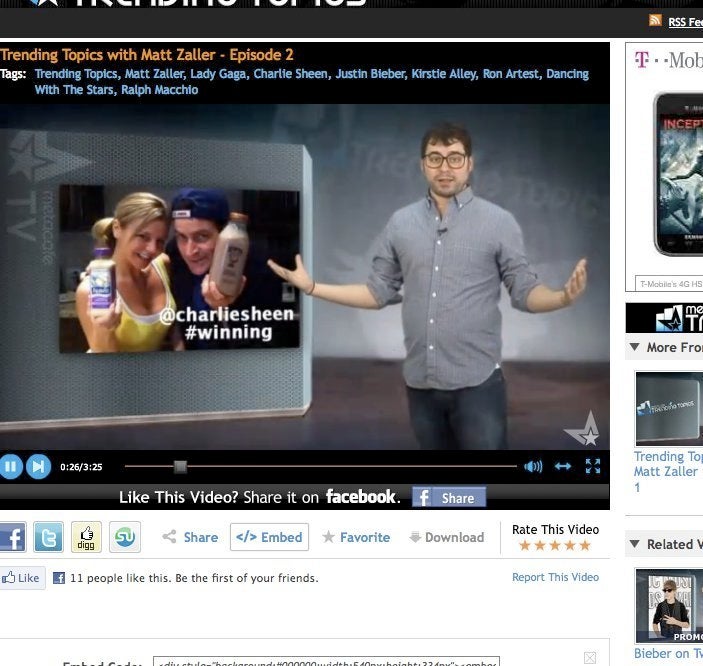The height and width of the screenshot is (666, 703).
Task: Click the video progress slider handle
Action: point(180,466)
